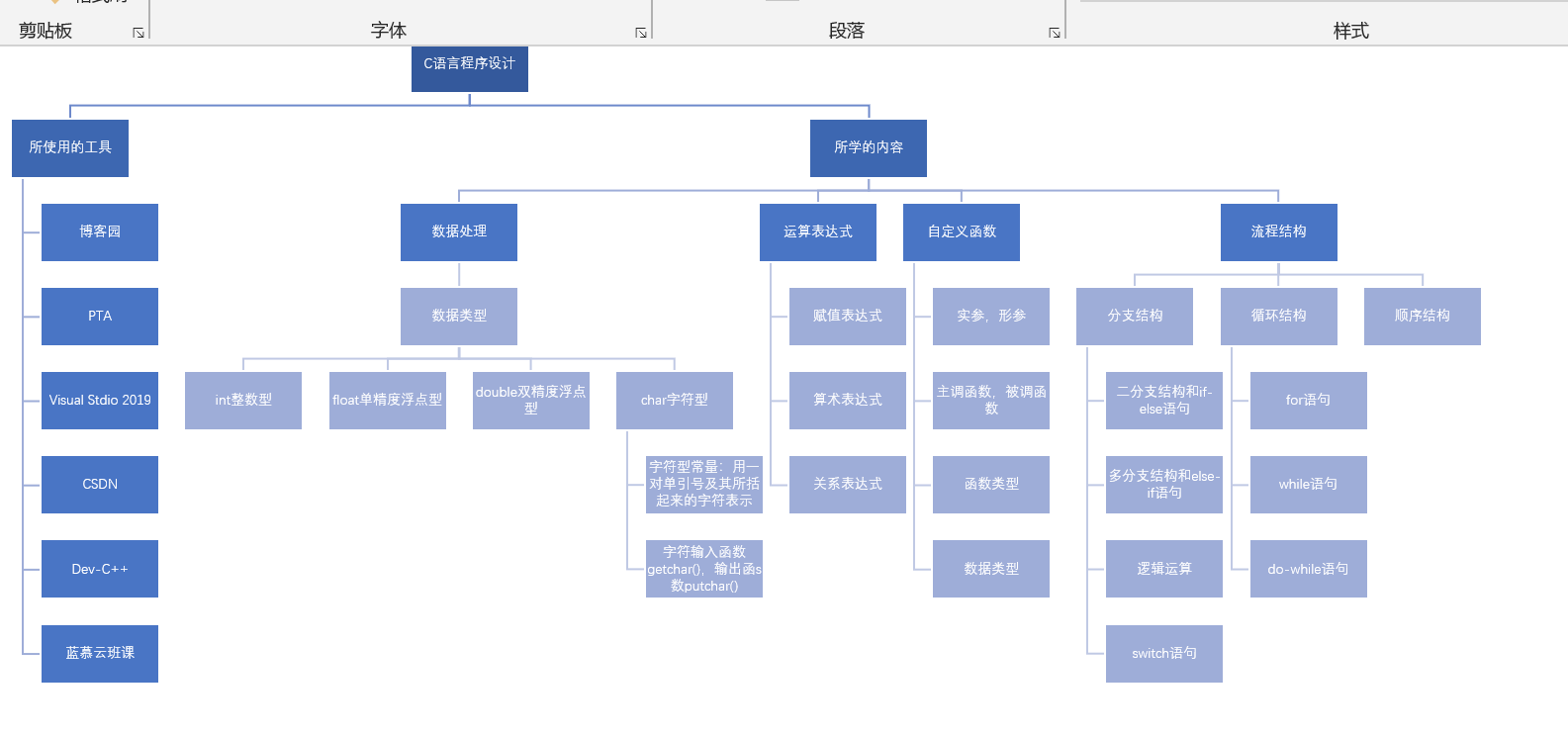Image resolution: width=1568 pixels, height=737 pixels.
Task: Click the 字符型常量 description box
Action: [704, 485]
